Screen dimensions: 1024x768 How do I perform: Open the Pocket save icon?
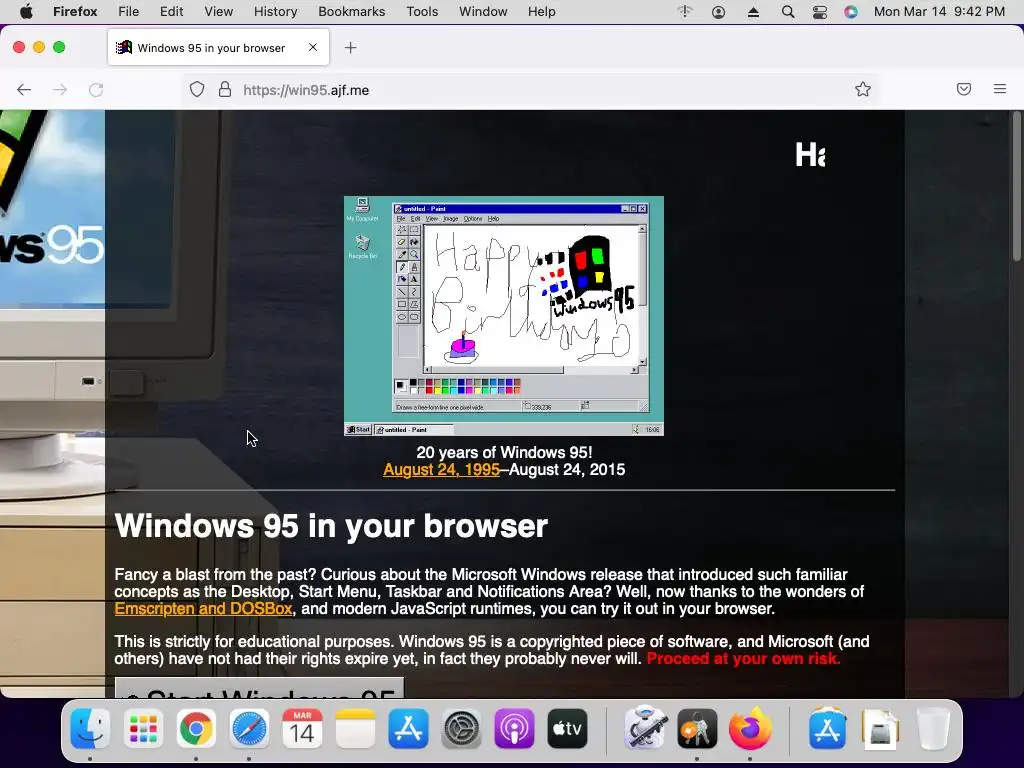(964, 89)
